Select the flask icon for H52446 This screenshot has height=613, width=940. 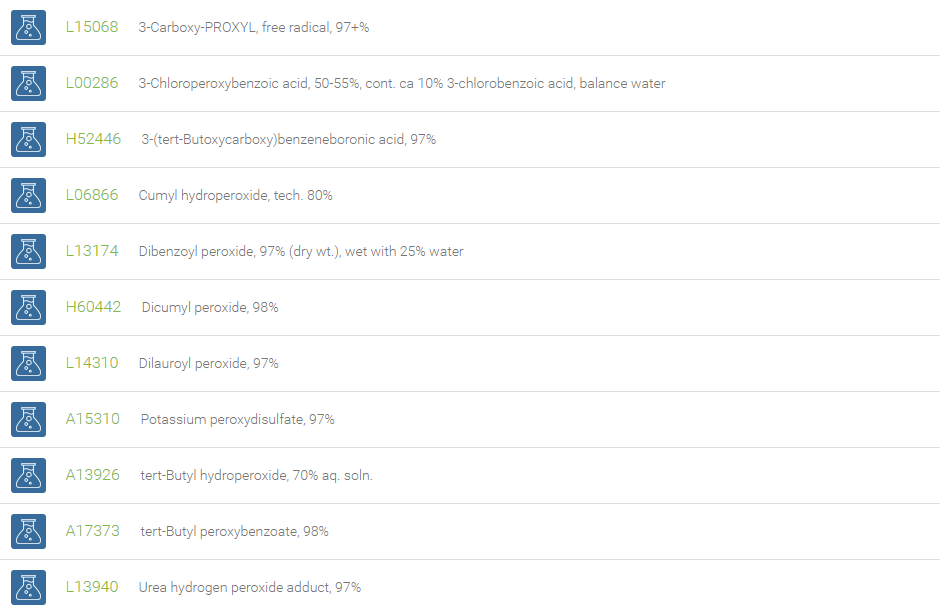28,140
